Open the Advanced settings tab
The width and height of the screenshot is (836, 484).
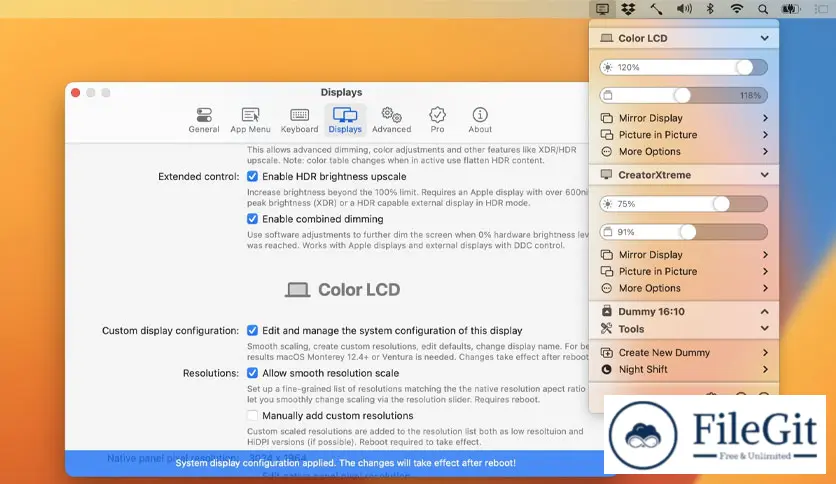391,120
